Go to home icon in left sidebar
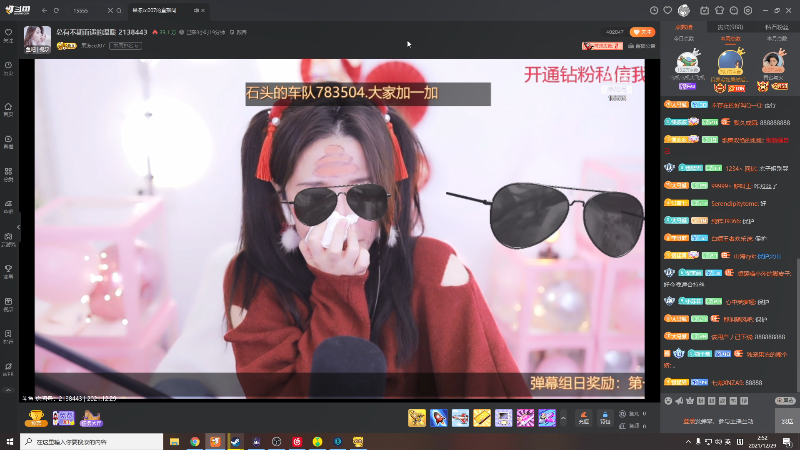 [x=8, y=110]
